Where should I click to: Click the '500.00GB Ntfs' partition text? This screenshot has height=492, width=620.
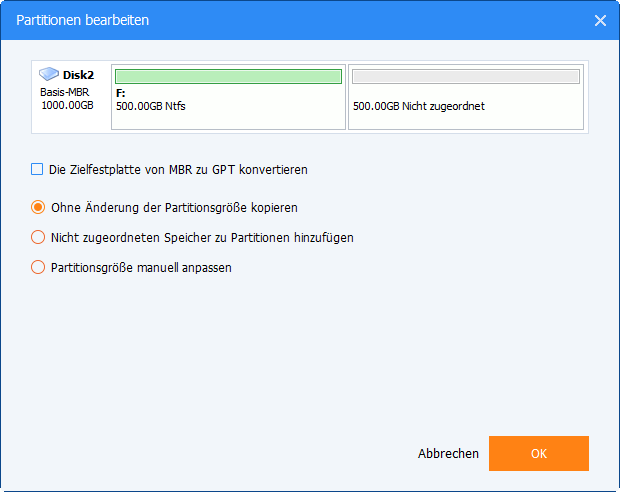[x=151, y=106]
